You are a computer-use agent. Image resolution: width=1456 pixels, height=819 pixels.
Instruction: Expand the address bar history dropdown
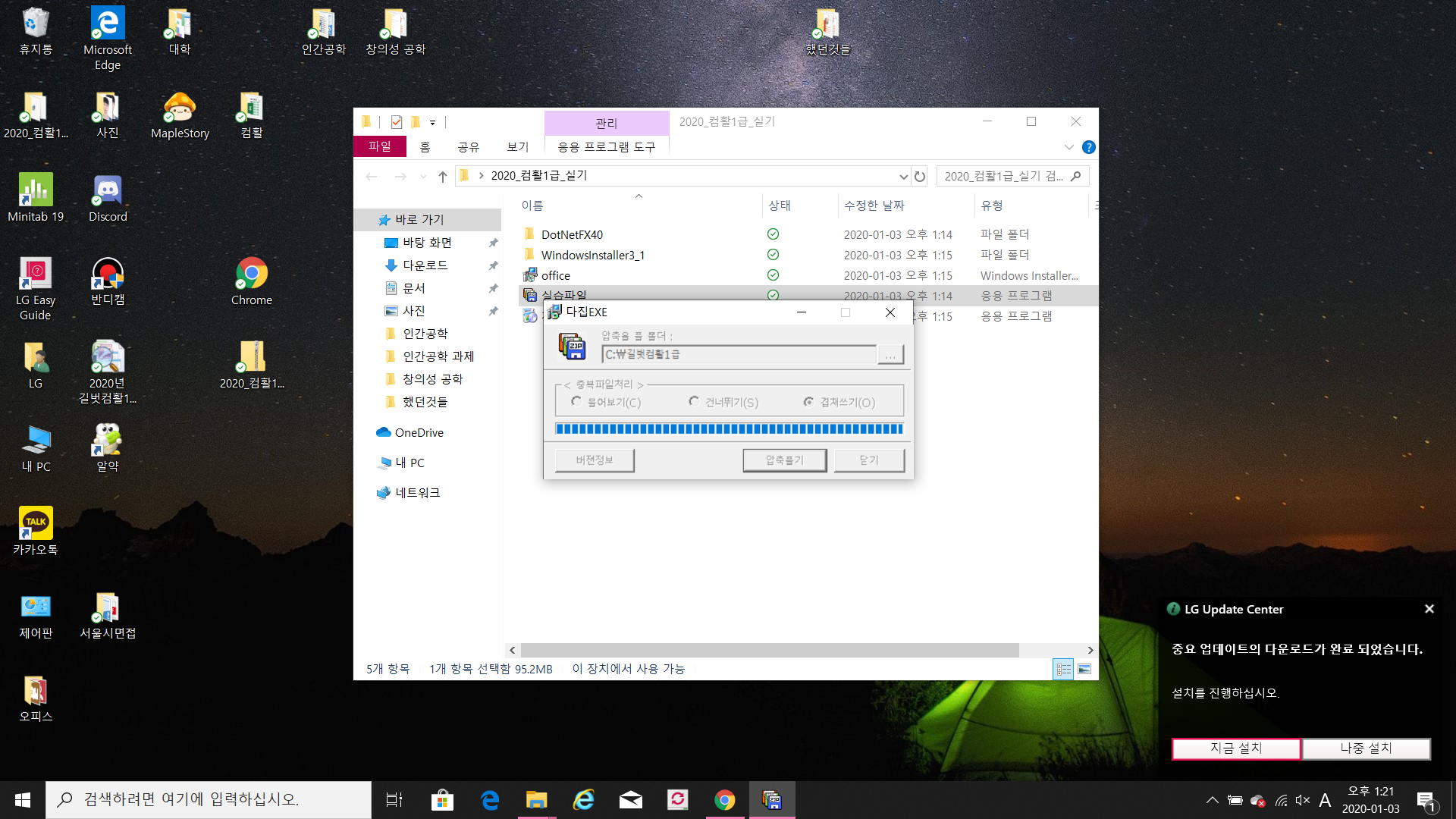click(x=903, y=176)
